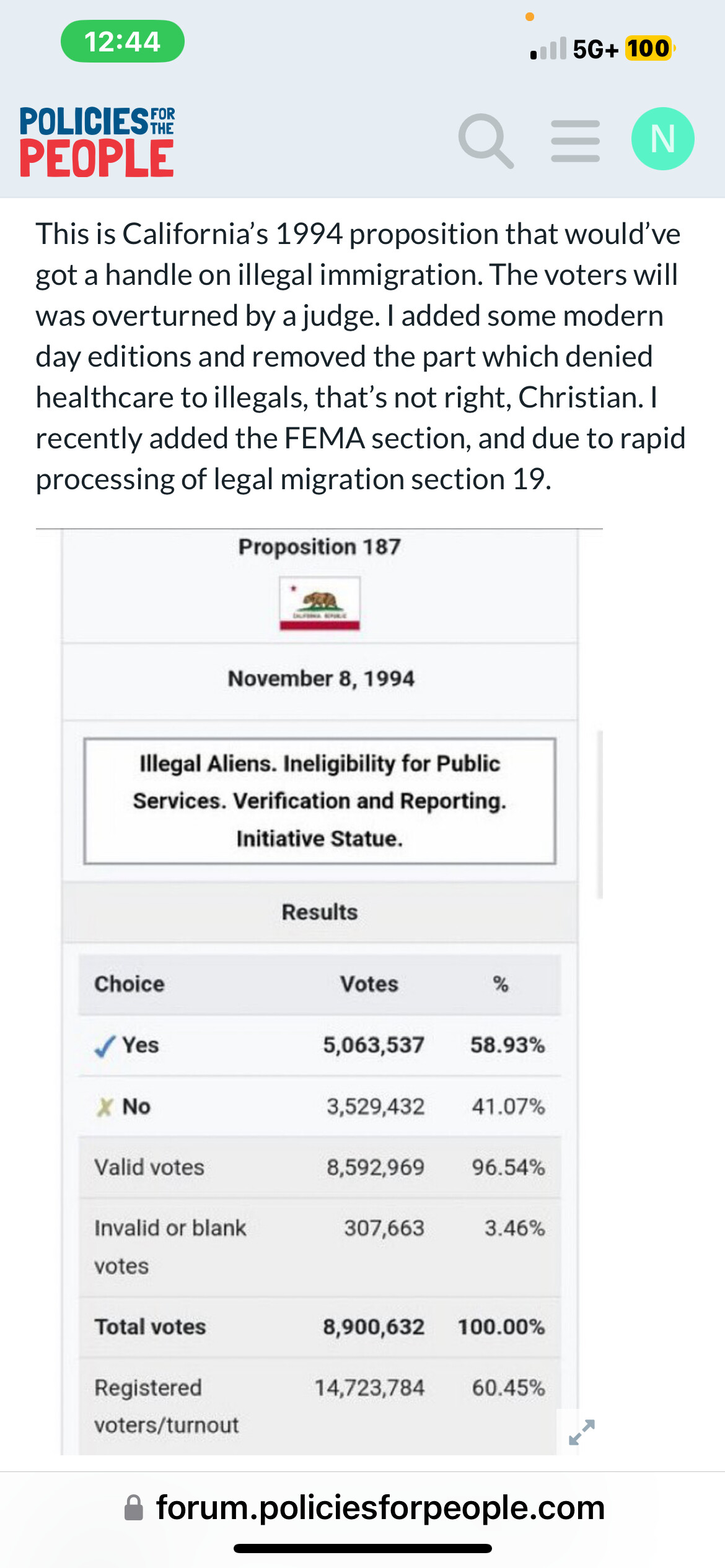Tap the 12:44 green time pill

[x=123, y=41]
